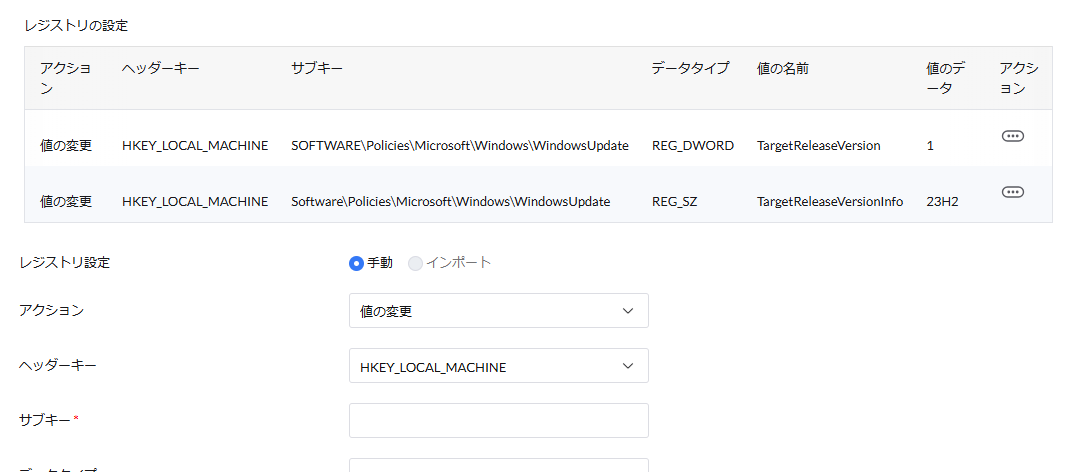Click the TargetReleaseVersion value name cell
The height and width of the screenshot is (472, 1076).
coord(819,145)
